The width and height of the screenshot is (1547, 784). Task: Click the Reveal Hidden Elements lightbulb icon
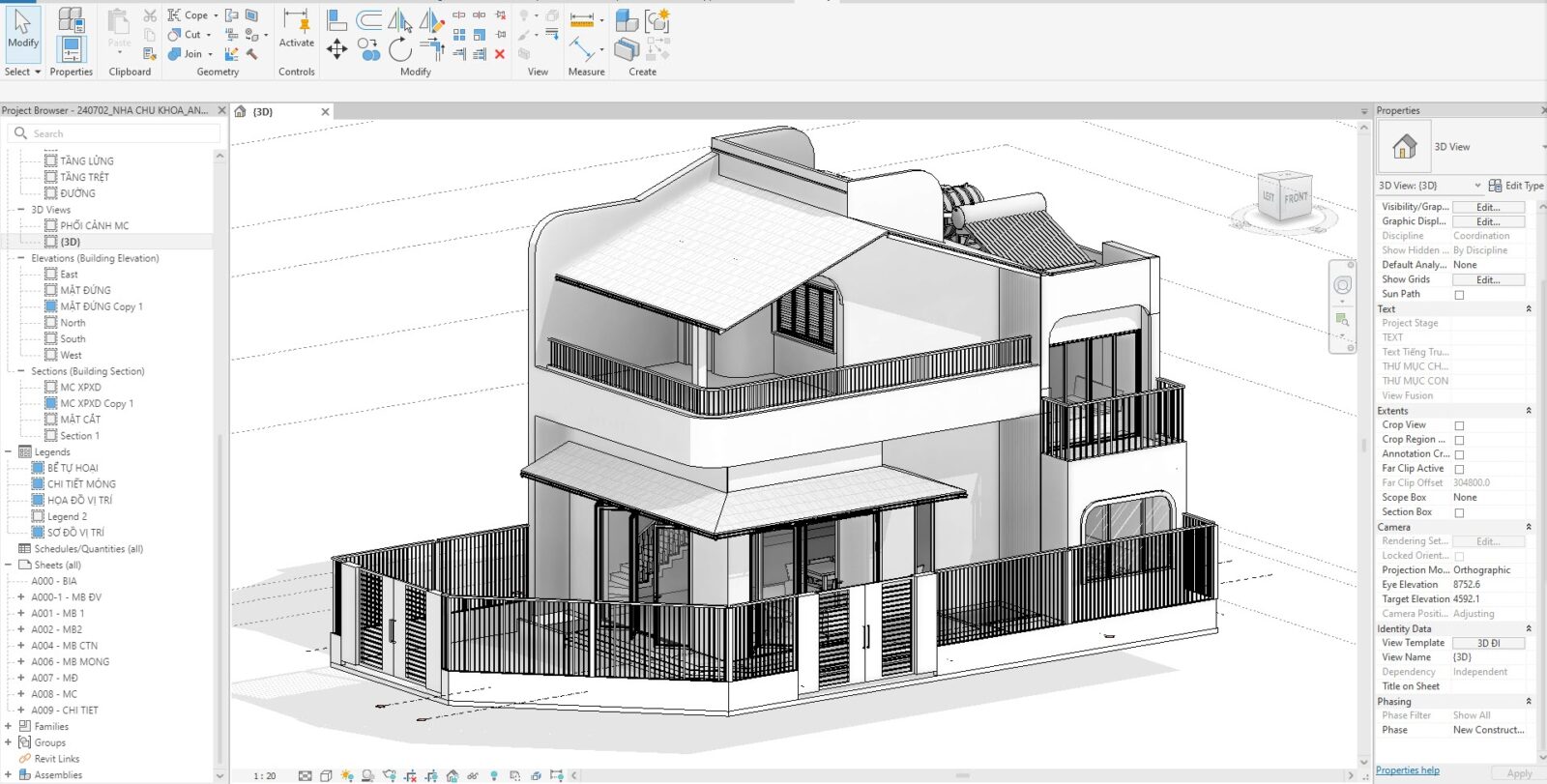pos(494,775)
